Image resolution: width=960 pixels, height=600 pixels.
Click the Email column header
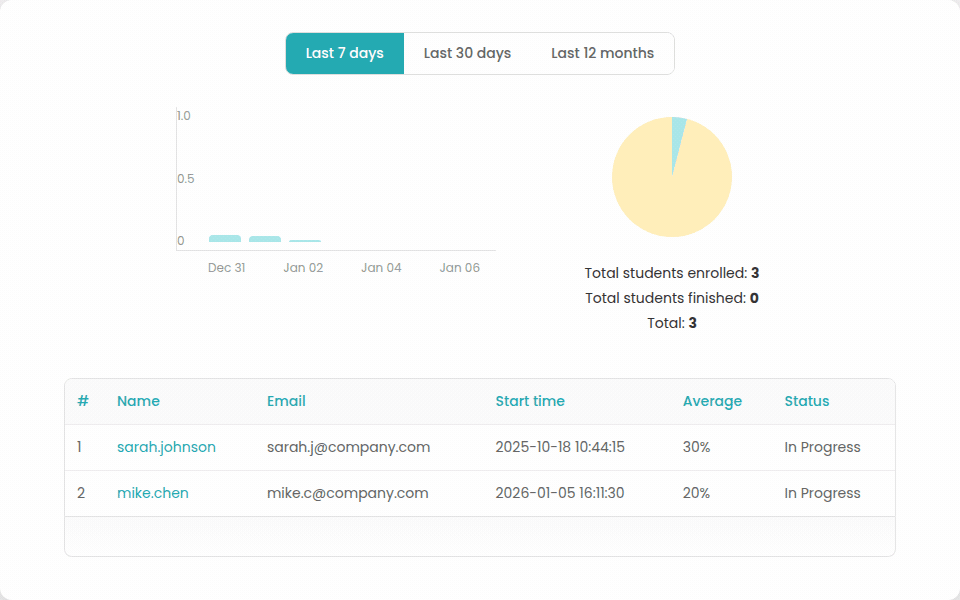click(286, 401)
